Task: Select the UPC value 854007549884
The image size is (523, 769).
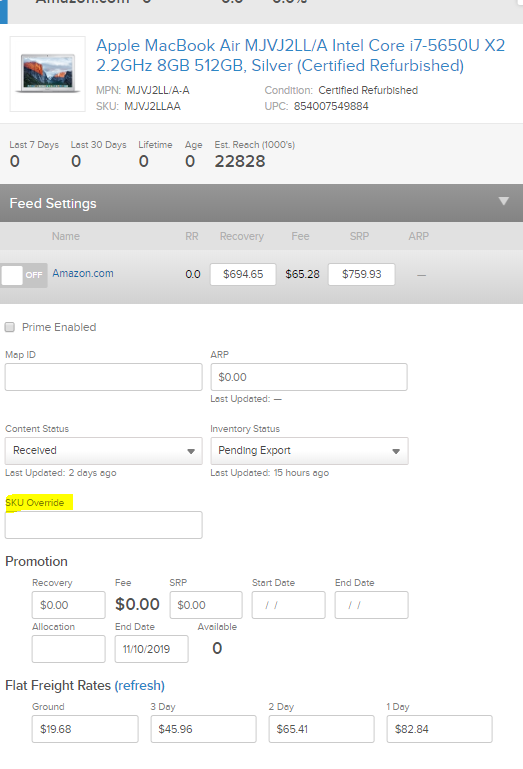Action: coord(331,106)
